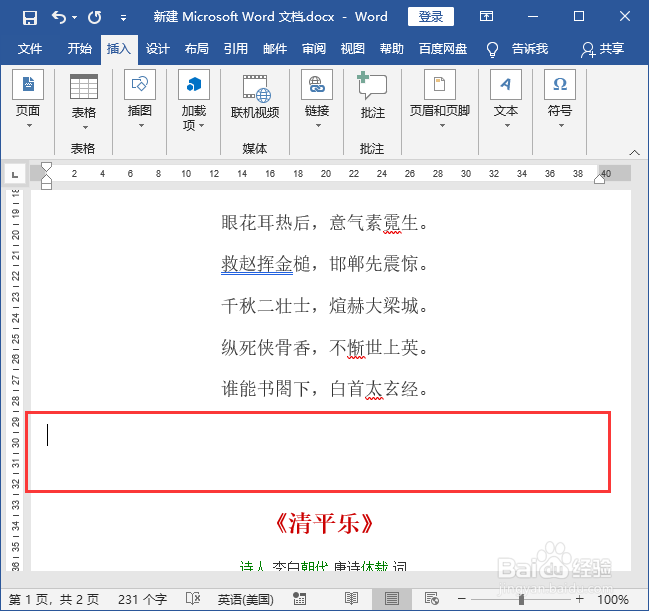This screenshot has height=611, width=649.
Task: Click the lightbulb Tell Me icon
Action: pyautogui.click(x=492, y=50)
